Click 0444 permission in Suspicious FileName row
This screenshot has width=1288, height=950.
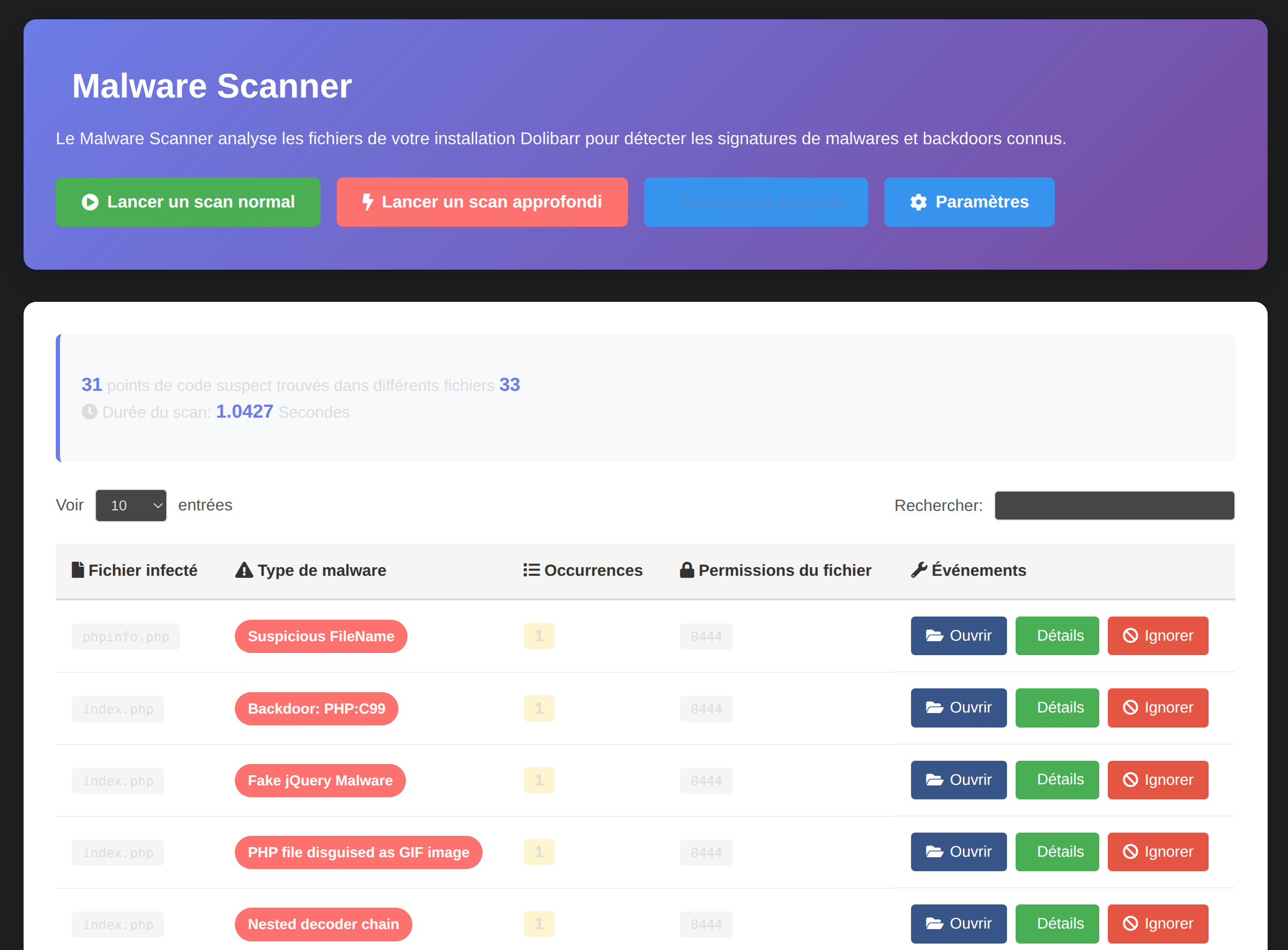point(706,636)
